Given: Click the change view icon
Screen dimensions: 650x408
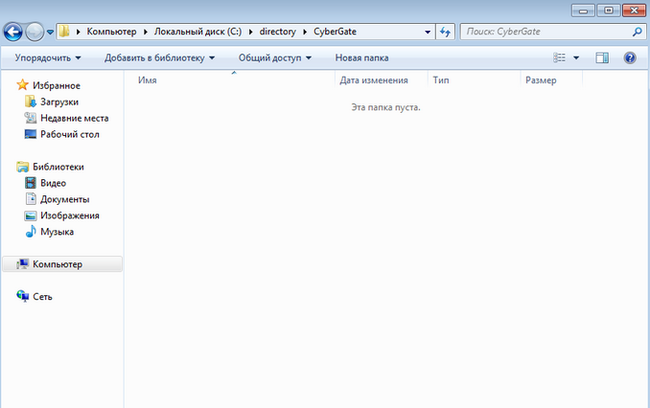Looking at the screenshot, I should pos(560,58).
